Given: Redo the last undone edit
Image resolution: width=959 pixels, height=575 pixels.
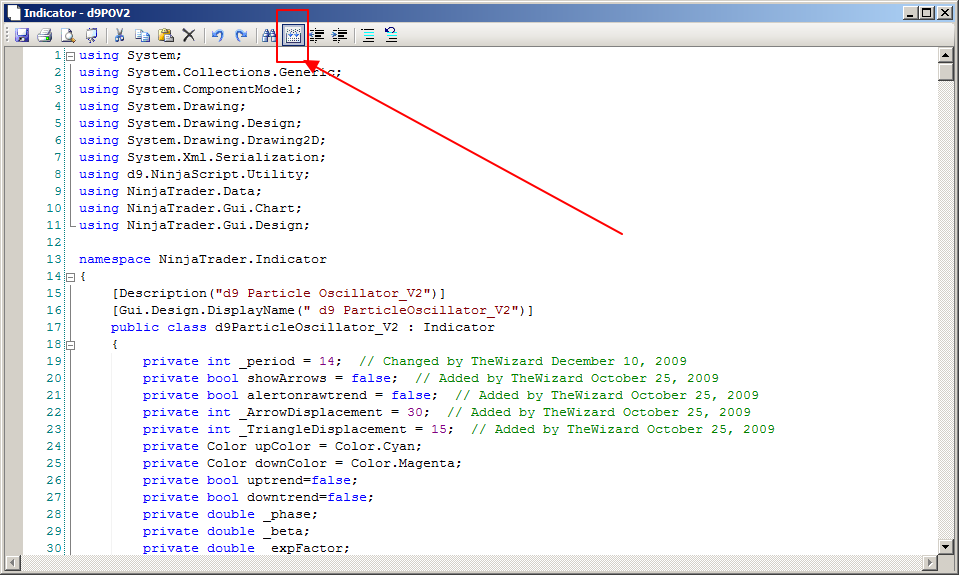Looking at the screenshot, I should [242, 35].
